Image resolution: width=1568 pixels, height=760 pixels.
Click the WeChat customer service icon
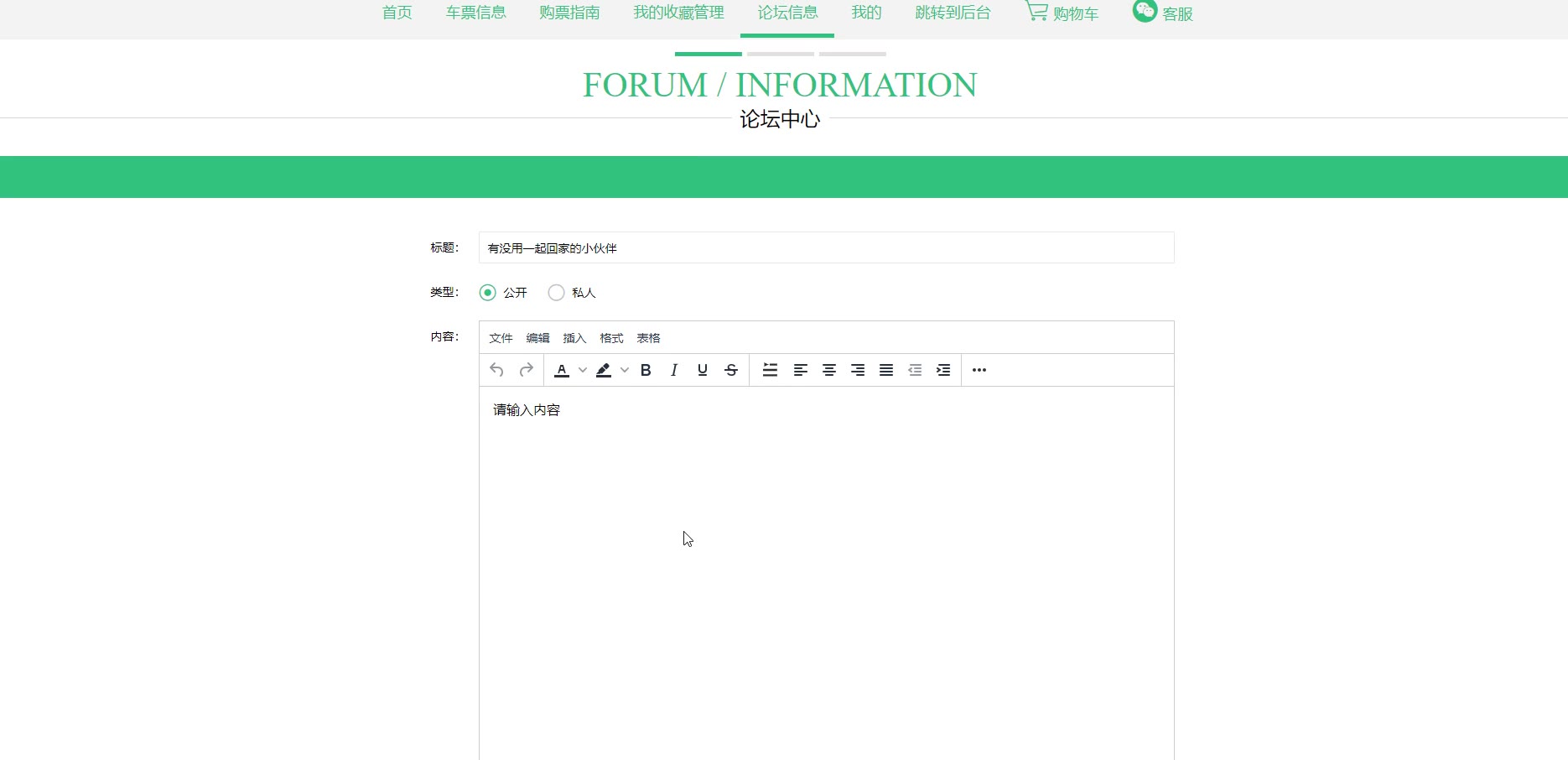point(1145,11)
